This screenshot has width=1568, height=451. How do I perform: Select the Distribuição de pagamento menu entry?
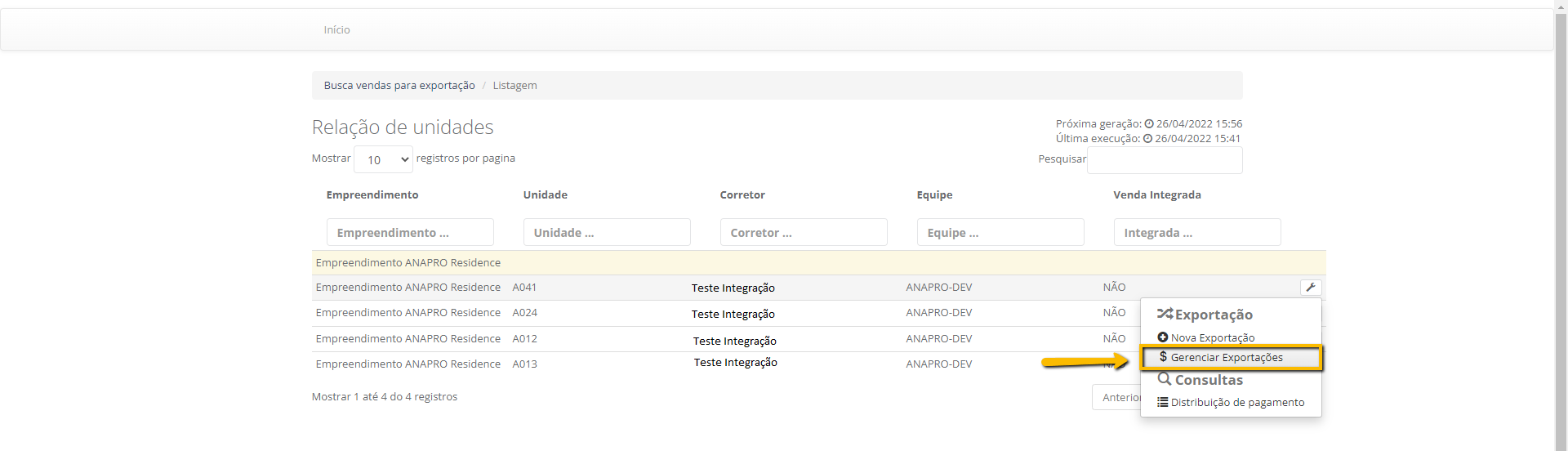click(x=1237, y=403)
